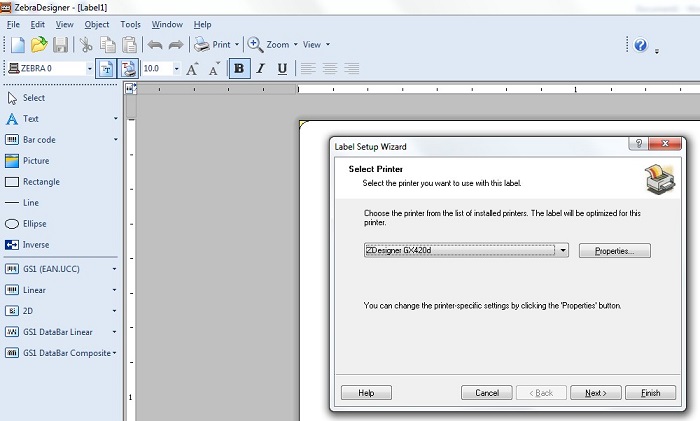Select the Bar code tool
The width and height of the screenshot is (700, 421).
(30, 140)
